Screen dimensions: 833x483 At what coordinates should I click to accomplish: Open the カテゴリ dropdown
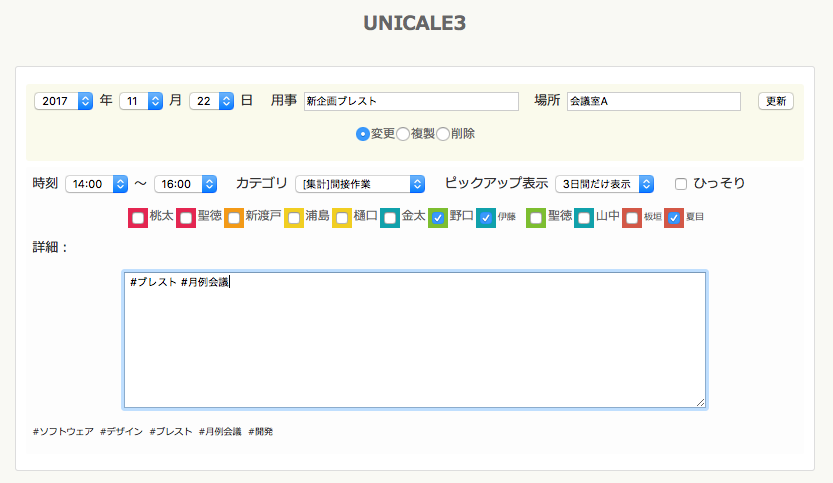coord(360,184)
